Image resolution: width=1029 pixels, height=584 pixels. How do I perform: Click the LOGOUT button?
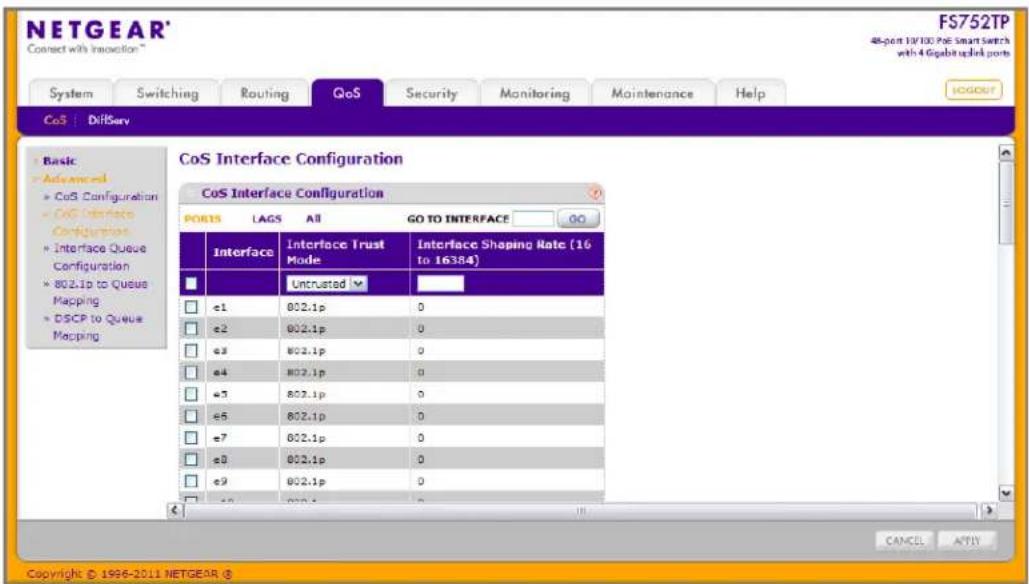[973, 91]
